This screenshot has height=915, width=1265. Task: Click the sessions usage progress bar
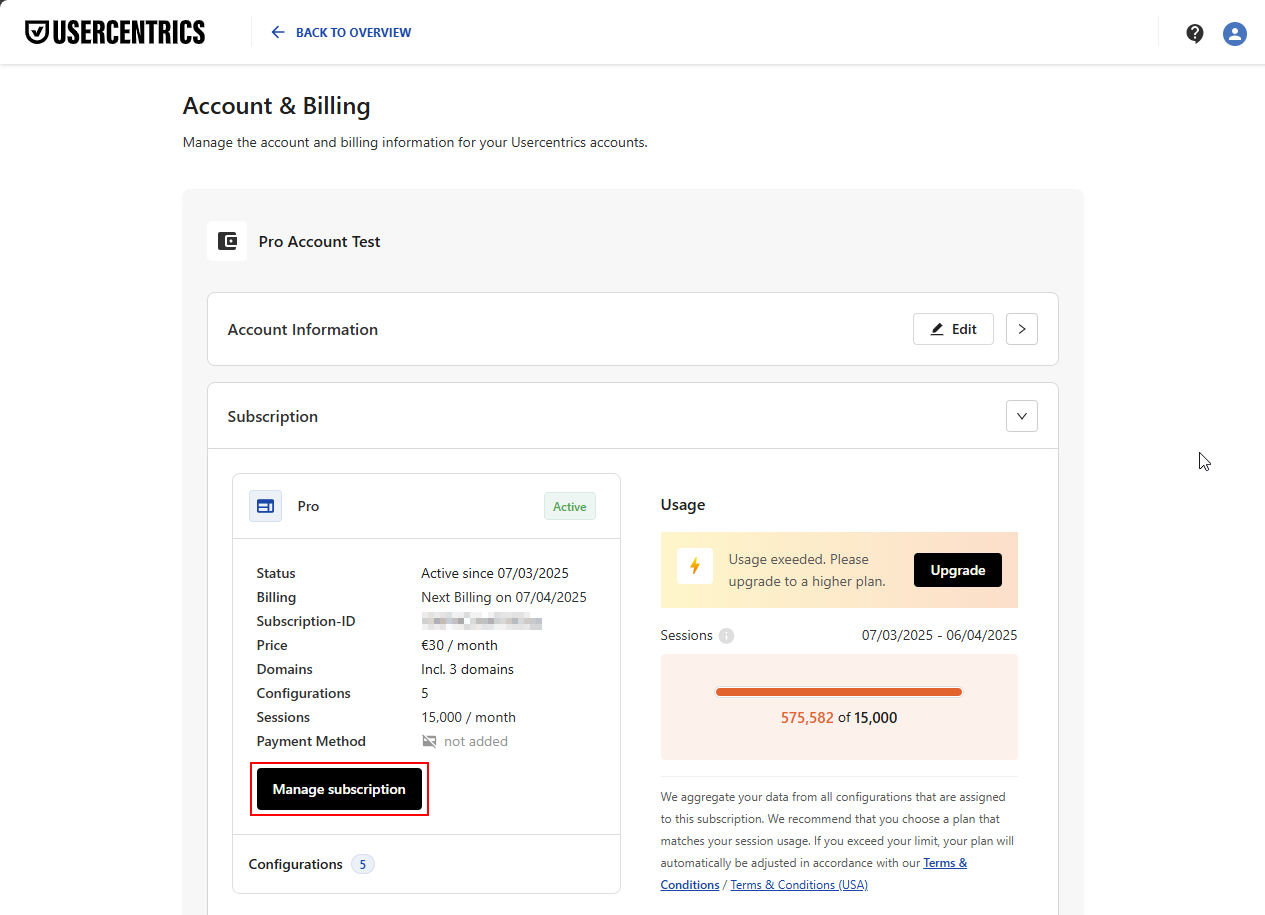[839, 692]
